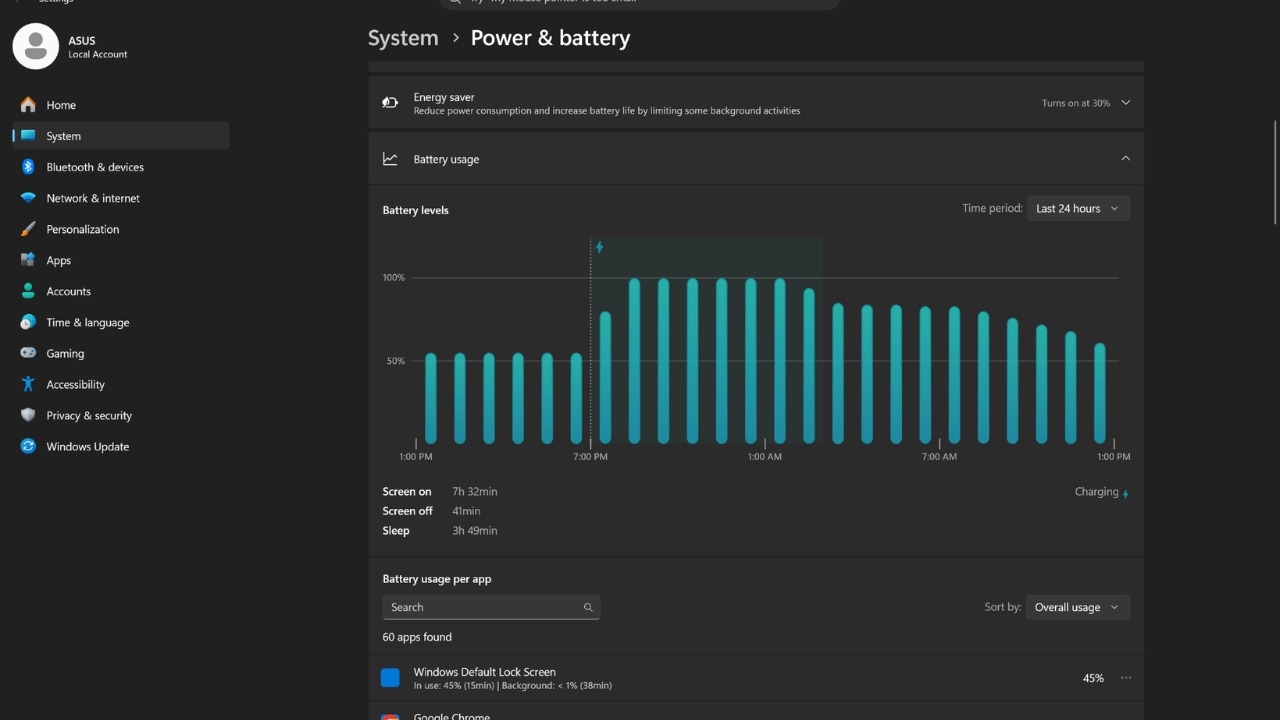Viewport: 1280px width, 720px height.
Task: Click the Search apps input field
Action: [491, 607]
